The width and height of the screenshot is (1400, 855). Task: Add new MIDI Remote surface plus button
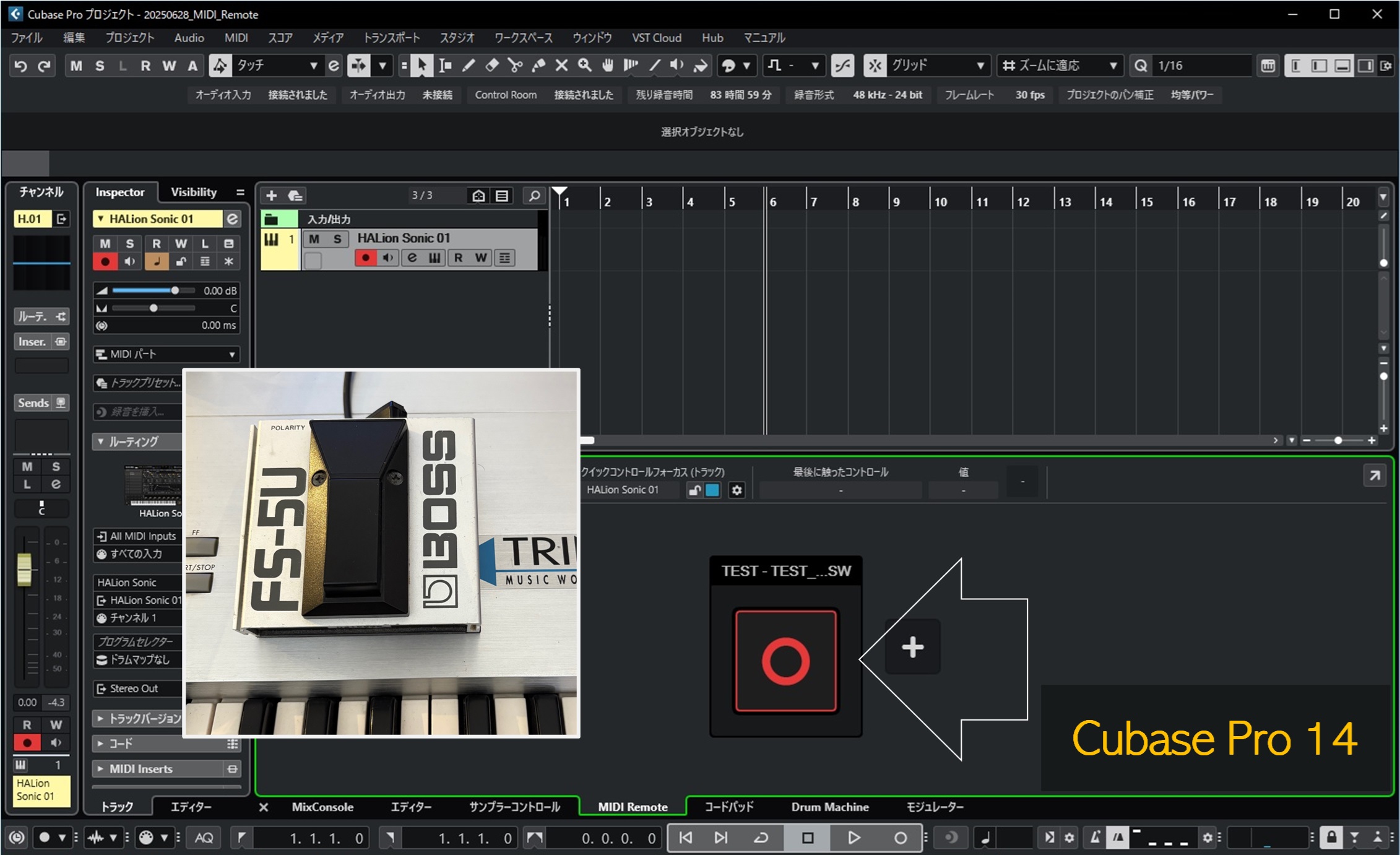pos(913,647)
